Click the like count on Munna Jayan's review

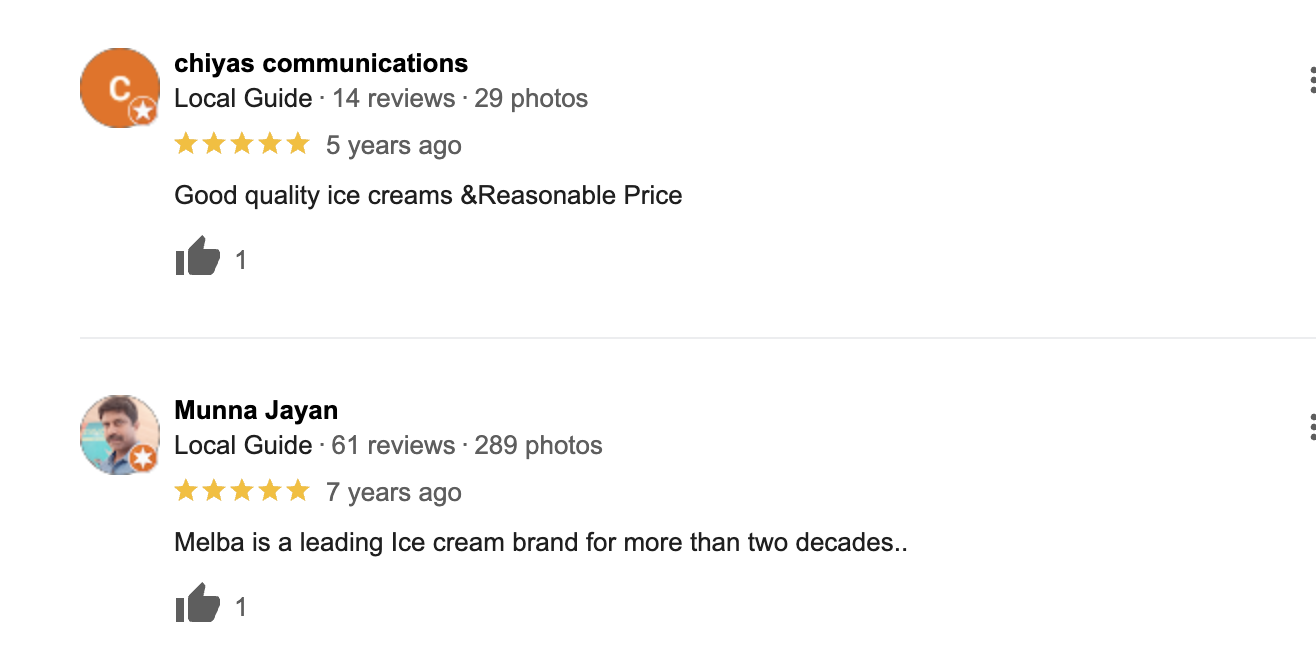(x=240, y=608)
